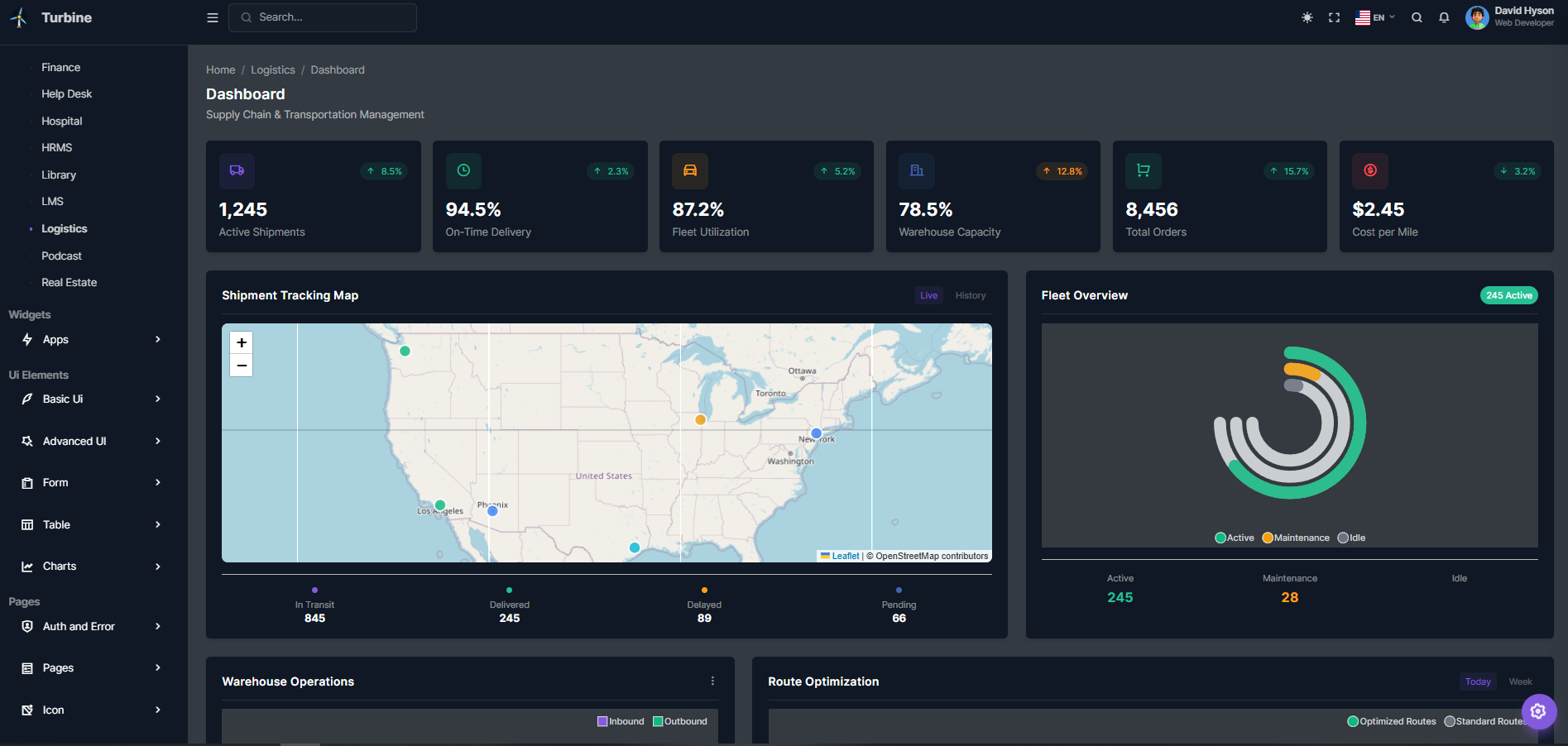Image resolution: width=1568 pixels, height=746 pixels.
Task: Zoom in on the map with plus control
Action: point(241,342)
